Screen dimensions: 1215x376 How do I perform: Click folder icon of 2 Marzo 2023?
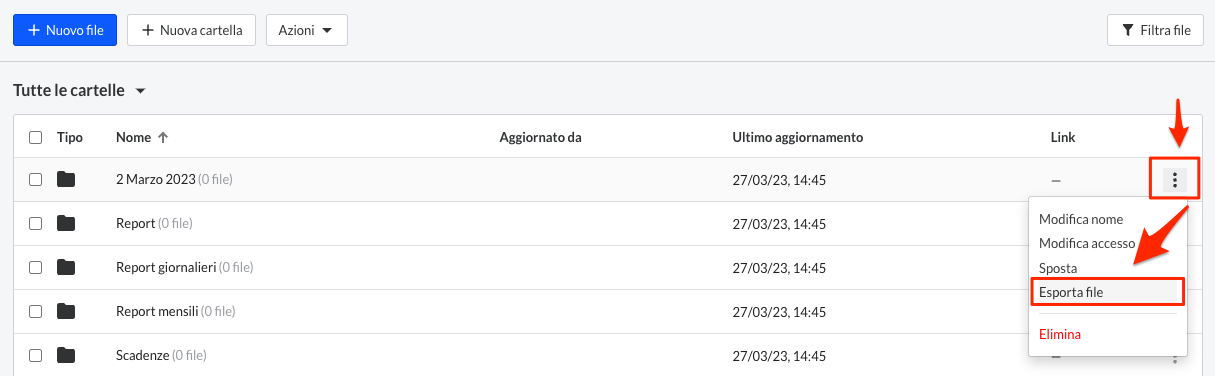pyautogui.click(x=66, y=179)
